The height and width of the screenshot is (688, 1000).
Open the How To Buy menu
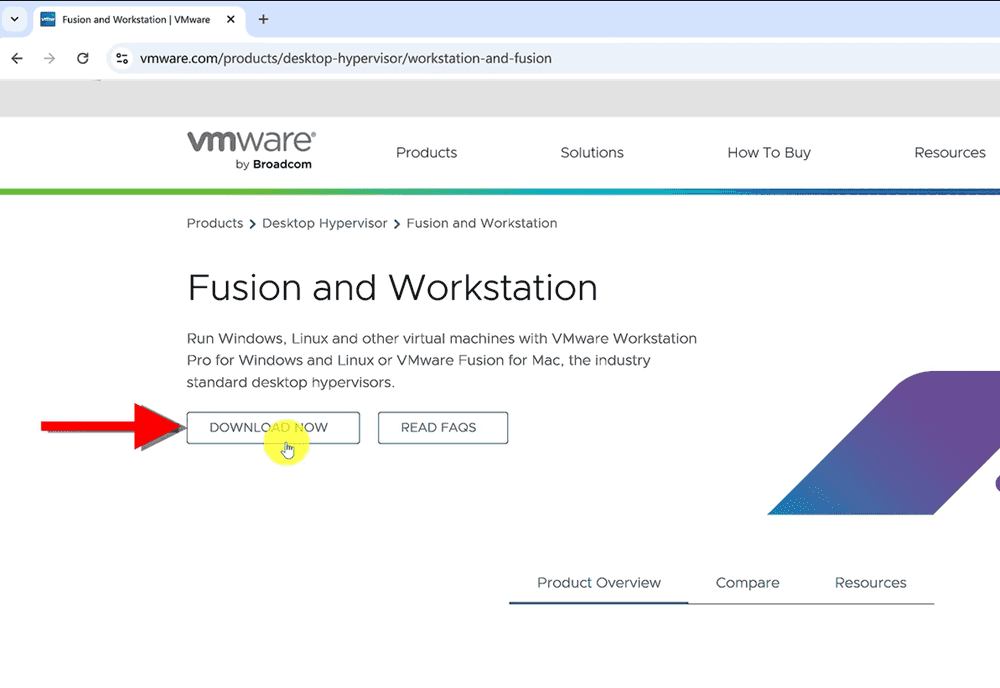(x=769, y=153)
